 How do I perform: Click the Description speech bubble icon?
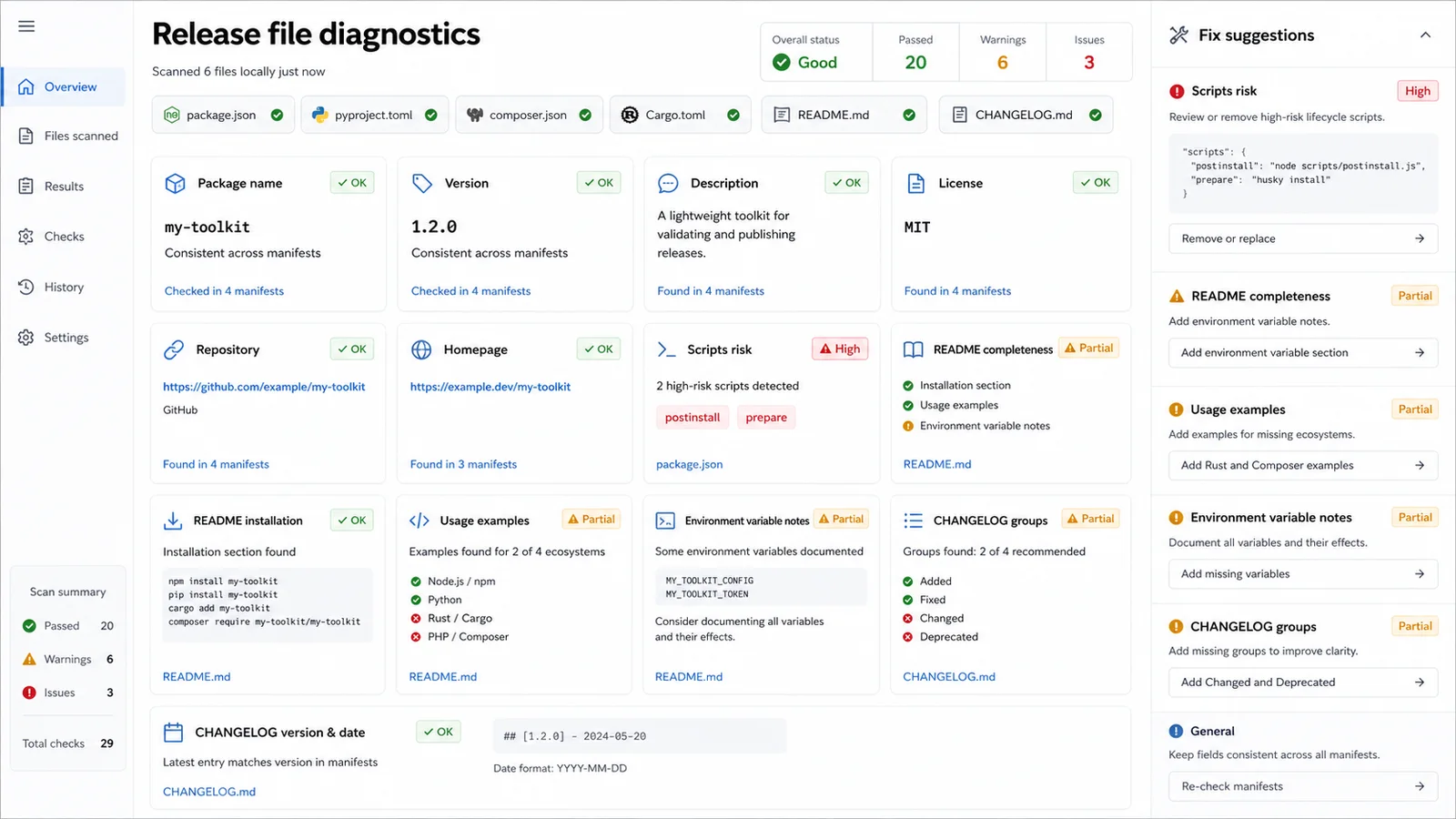tap(668, 183)
